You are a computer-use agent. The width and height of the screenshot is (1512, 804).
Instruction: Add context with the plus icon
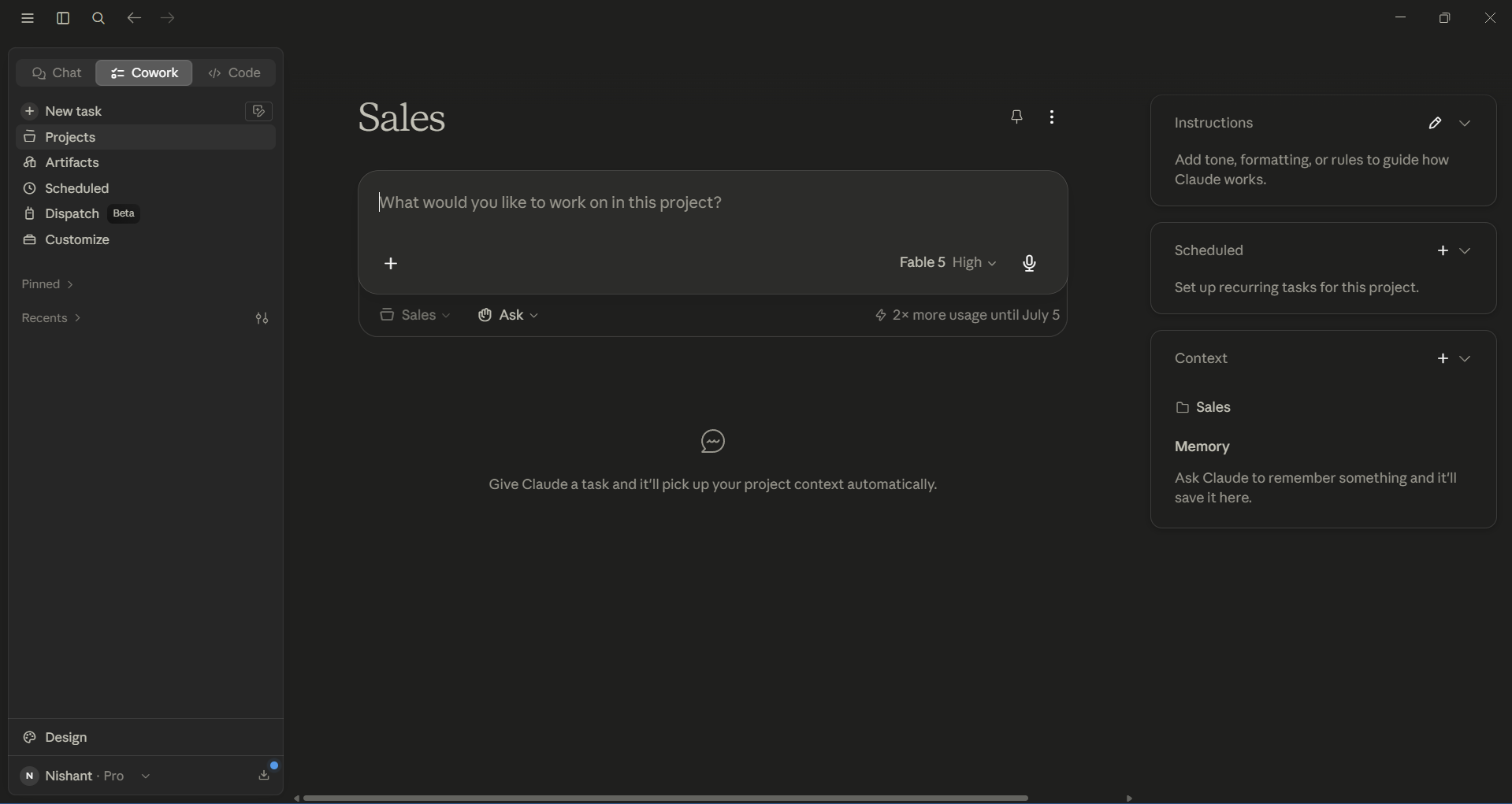click(1443, 359)
